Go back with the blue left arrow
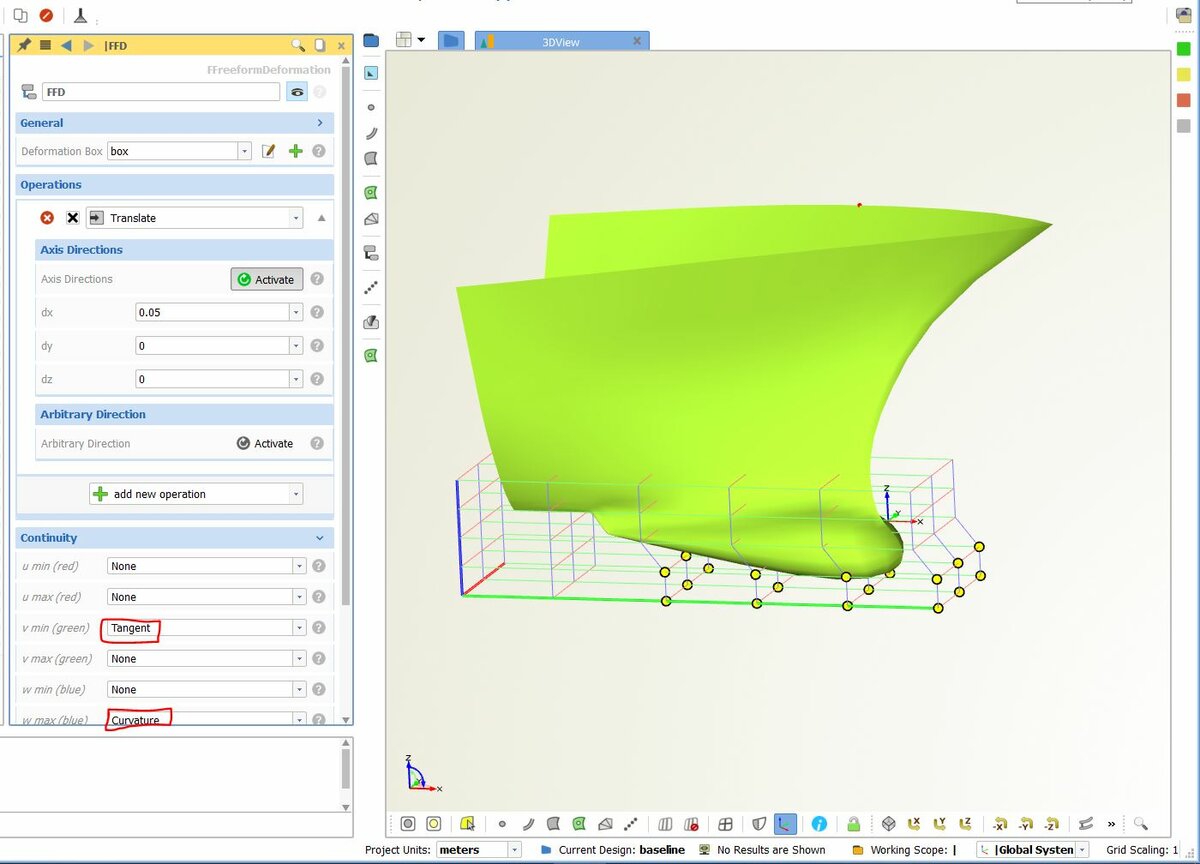Image resolution: width=1200 pixels, height=864 pixels. 66,45
